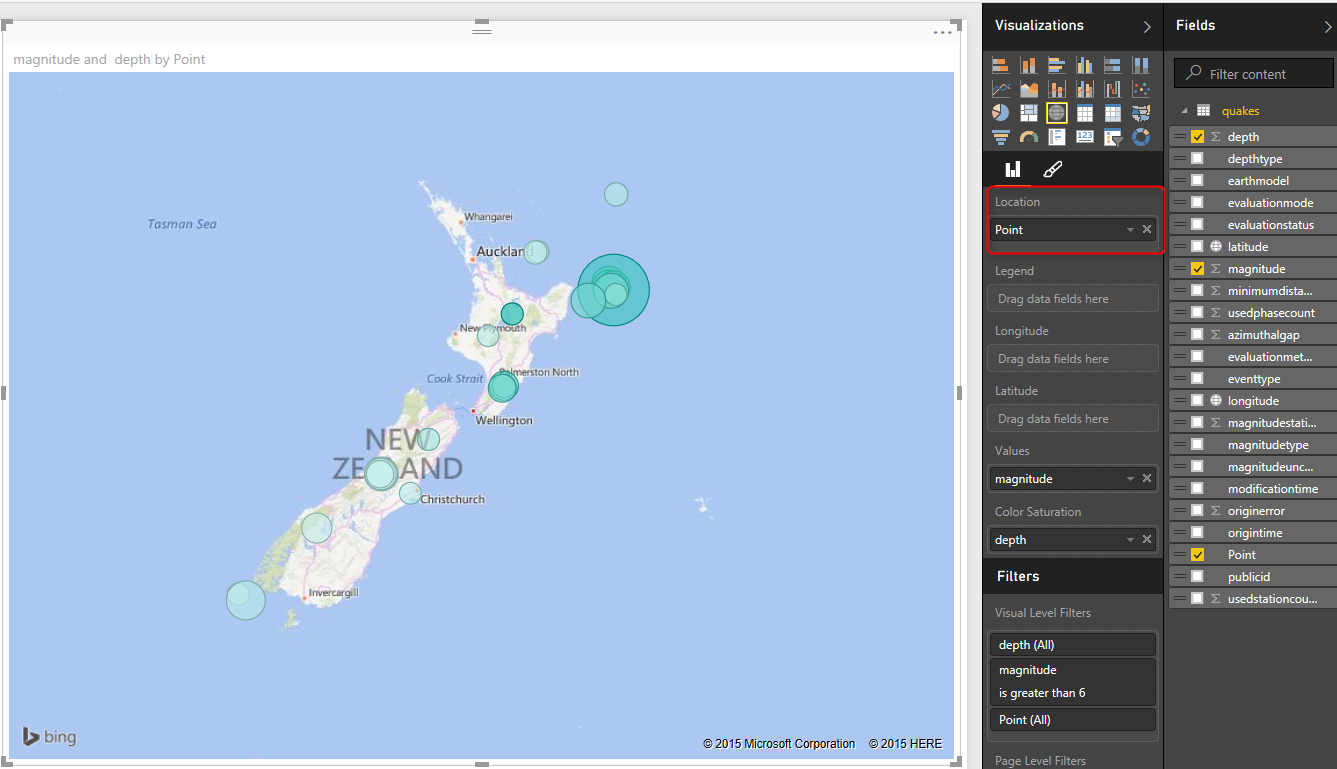Select the area chart visualization

pyautogui.click(x=1028, y=89)
